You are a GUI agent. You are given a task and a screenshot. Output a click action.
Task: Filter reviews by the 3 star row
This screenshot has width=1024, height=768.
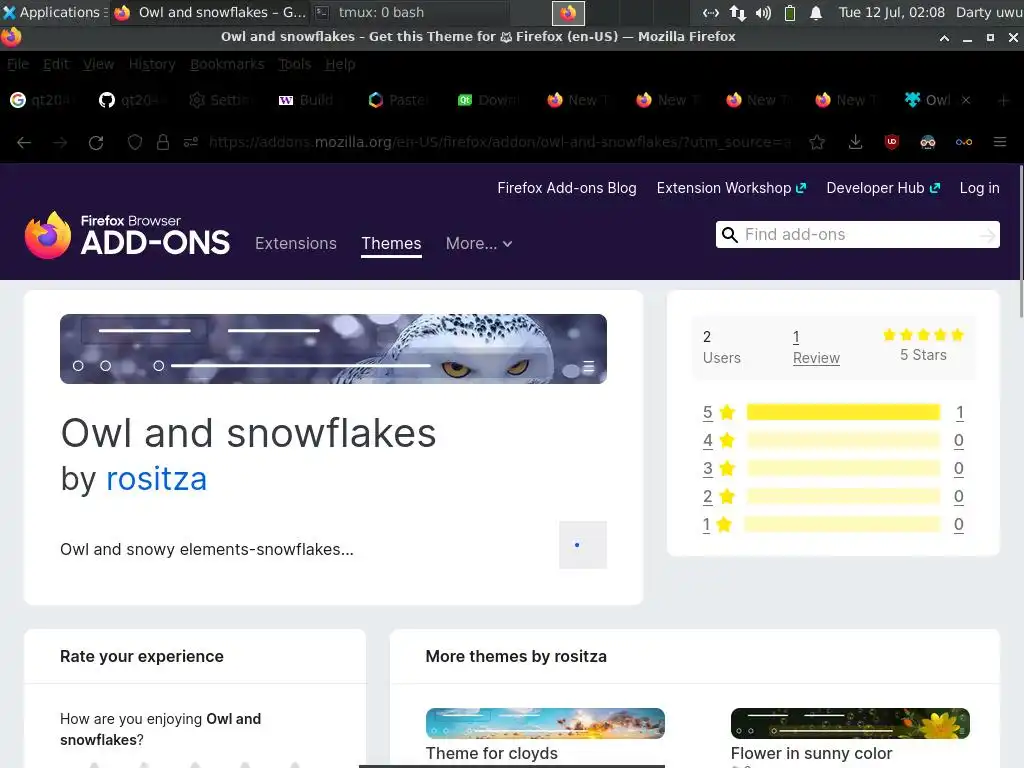click(833, 468)
